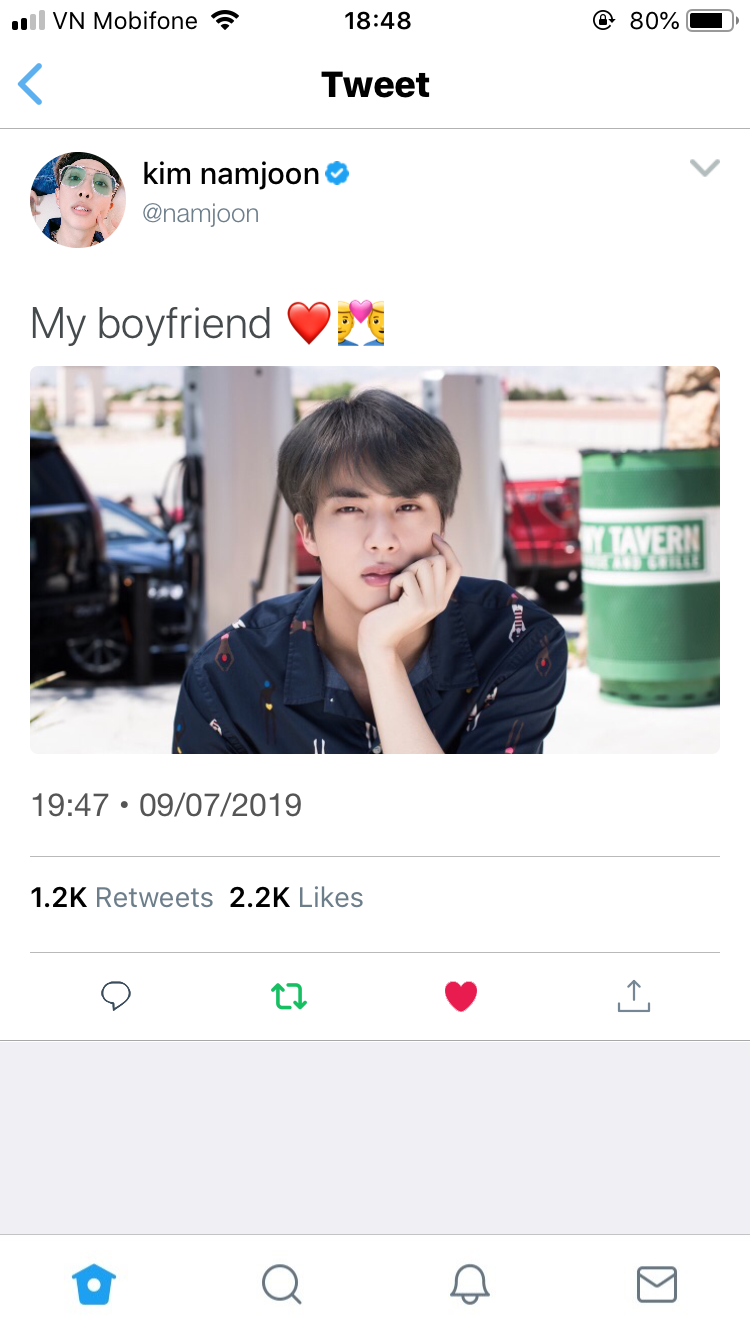Open kim namjoon profile picture
Viewport: 750px width, 1334px height.
tap(78, 200)
